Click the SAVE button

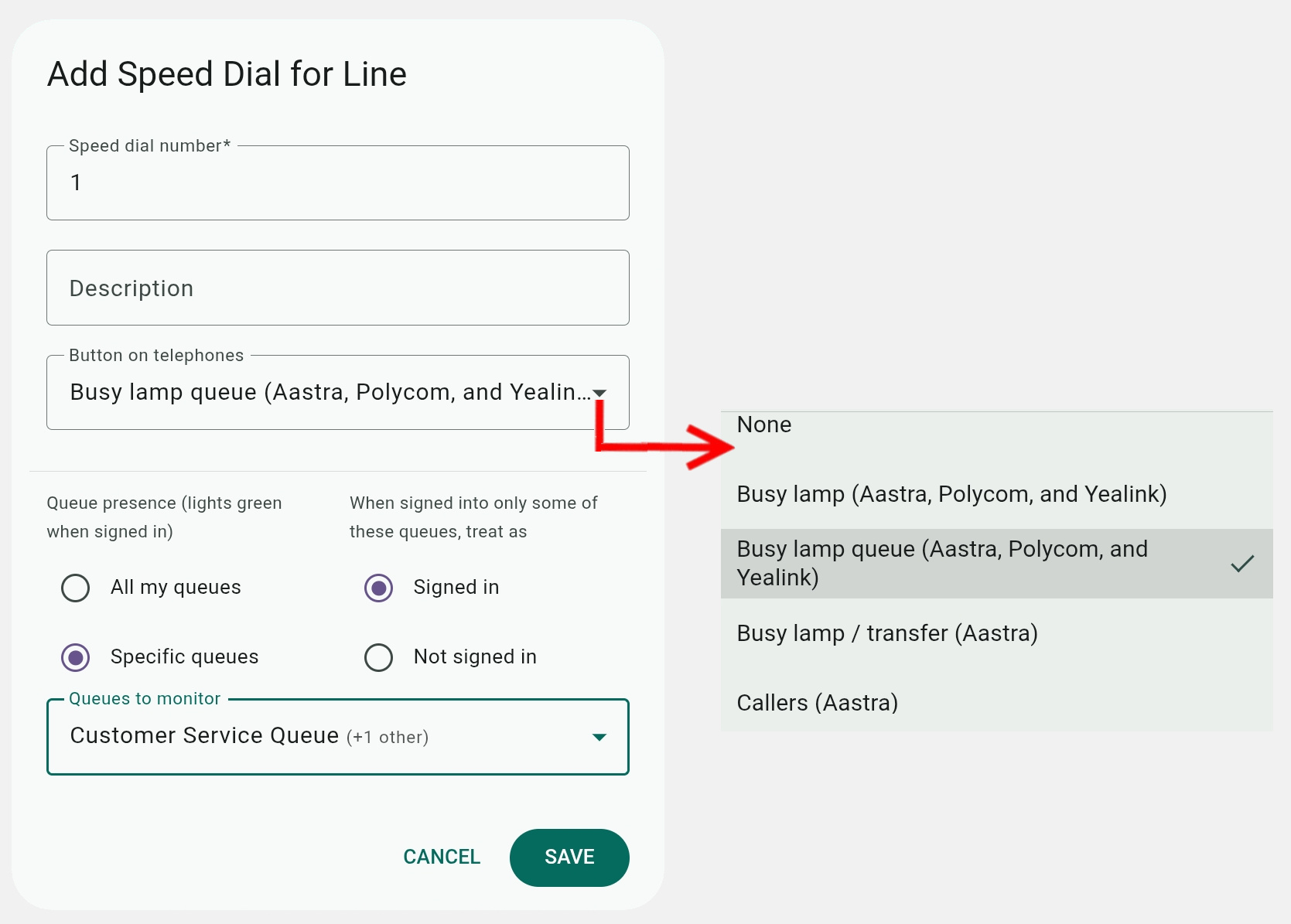569,858
